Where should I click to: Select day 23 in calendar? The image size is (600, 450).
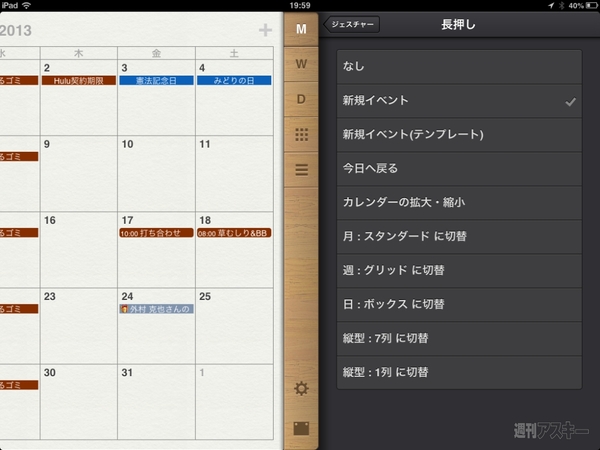point(78,326)
